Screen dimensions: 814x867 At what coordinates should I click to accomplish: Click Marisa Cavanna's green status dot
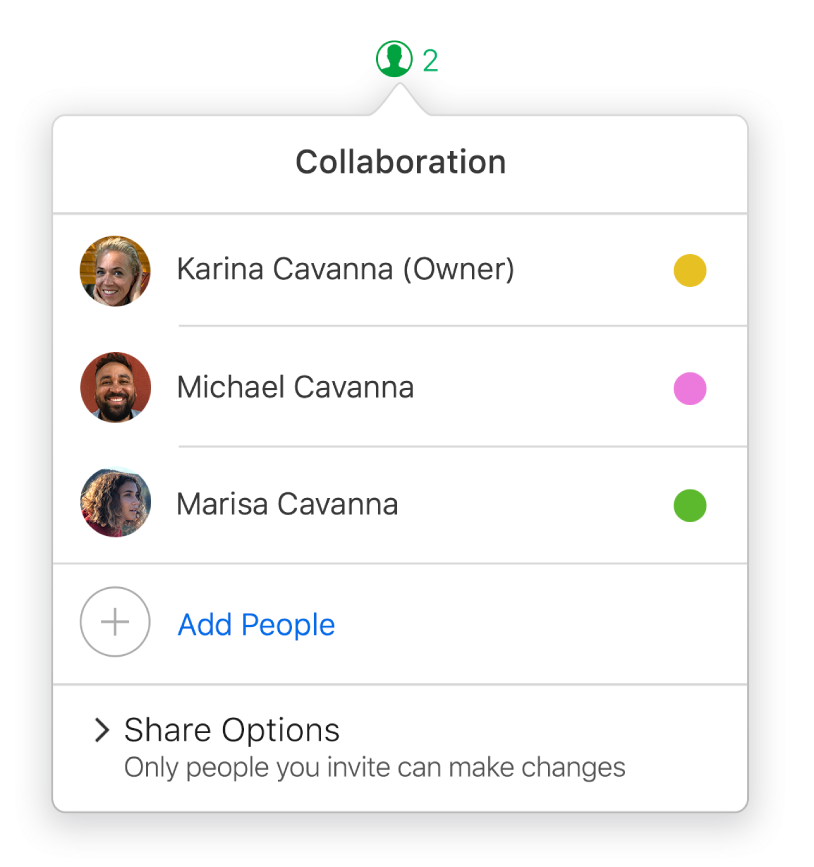tap(689, 505)
